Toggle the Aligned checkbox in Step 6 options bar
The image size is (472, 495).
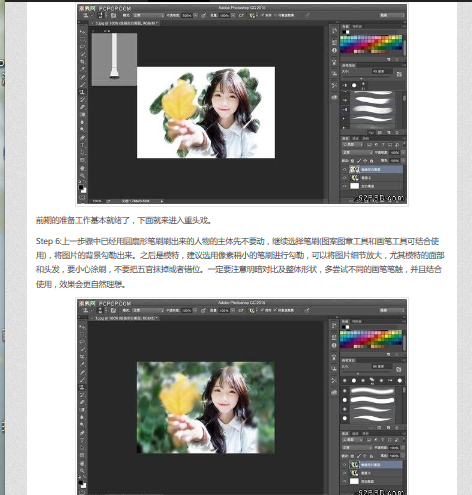(x=262, y=310)
